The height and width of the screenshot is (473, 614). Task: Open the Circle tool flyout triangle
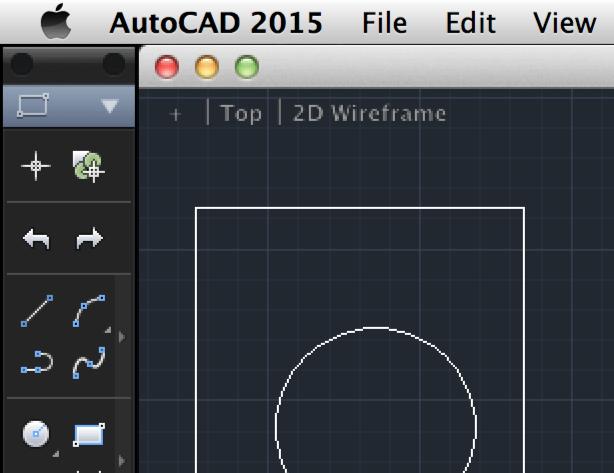tap(56, 454)
